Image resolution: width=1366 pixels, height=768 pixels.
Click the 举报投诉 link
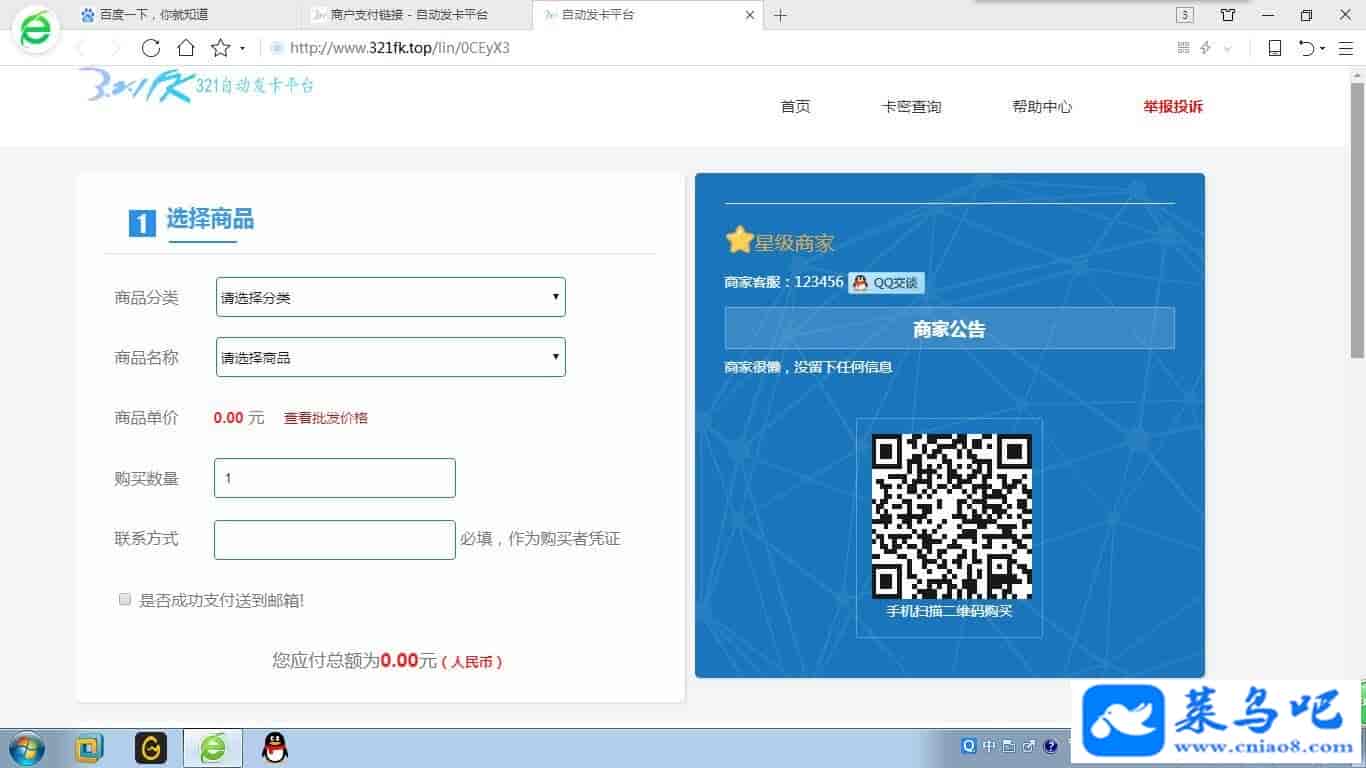pos(1173,107)
